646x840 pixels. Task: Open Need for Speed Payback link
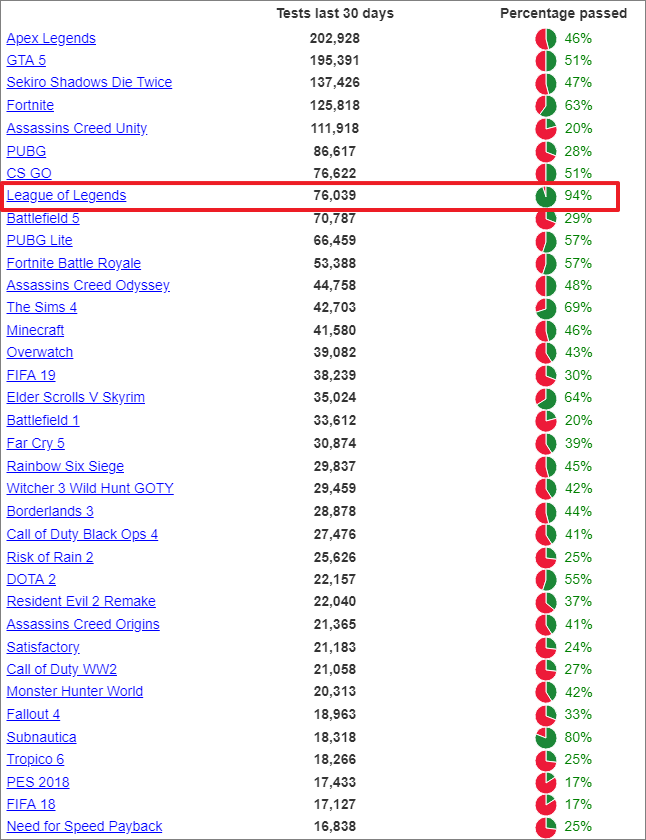[x=84, y=827]
